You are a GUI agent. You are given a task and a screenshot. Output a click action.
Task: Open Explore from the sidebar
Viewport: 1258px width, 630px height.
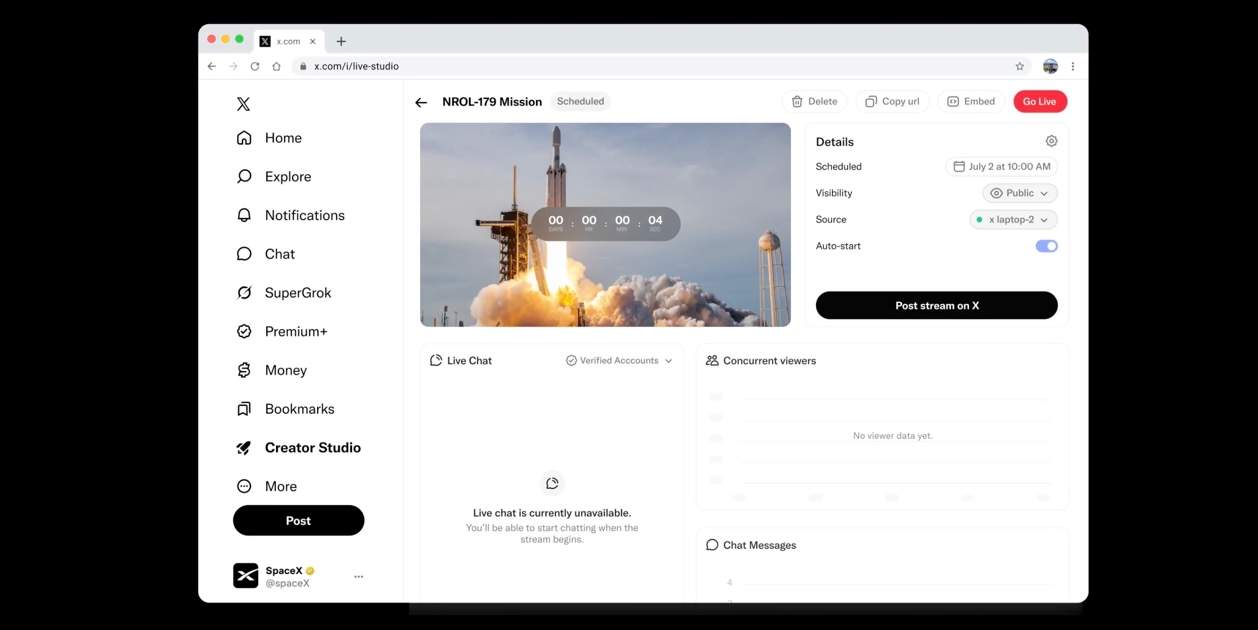pos(274,177)
